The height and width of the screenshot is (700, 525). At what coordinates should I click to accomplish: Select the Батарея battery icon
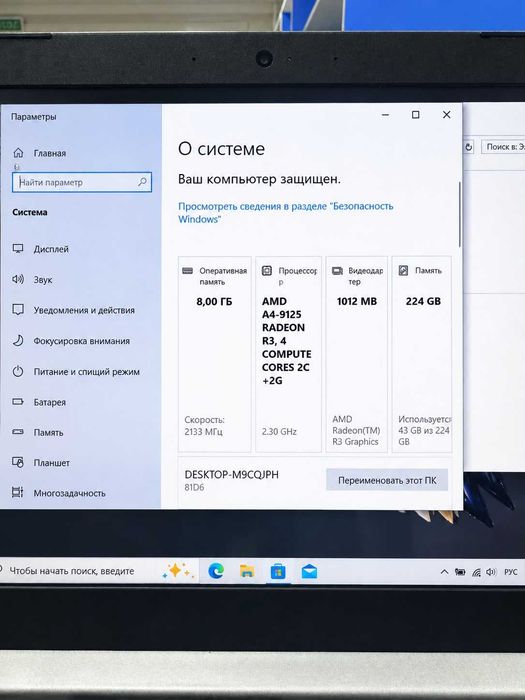tap(18, 402)
